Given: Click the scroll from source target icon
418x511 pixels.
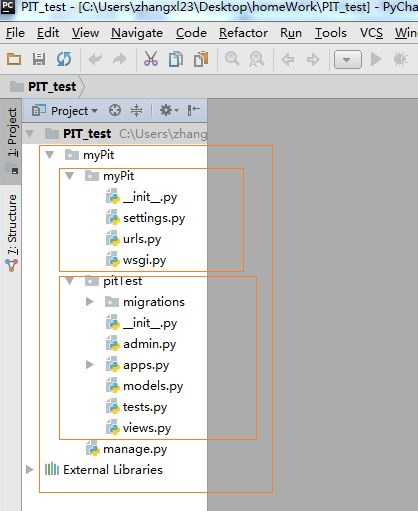Looking at the screenshot, I should click(x=115, y=110).
